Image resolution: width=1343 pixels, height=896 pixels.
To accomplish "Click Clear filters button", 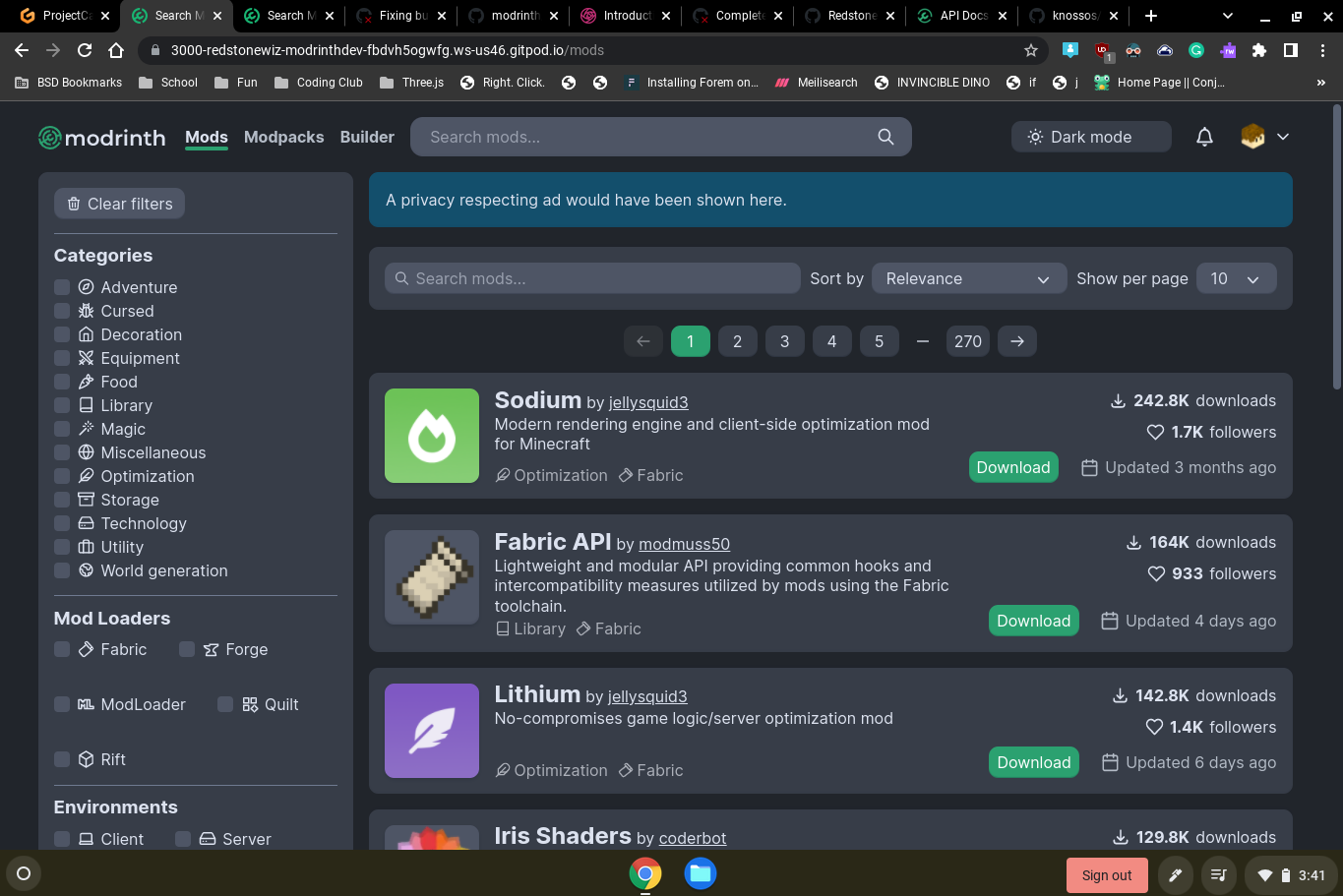I will coord(119,204).
